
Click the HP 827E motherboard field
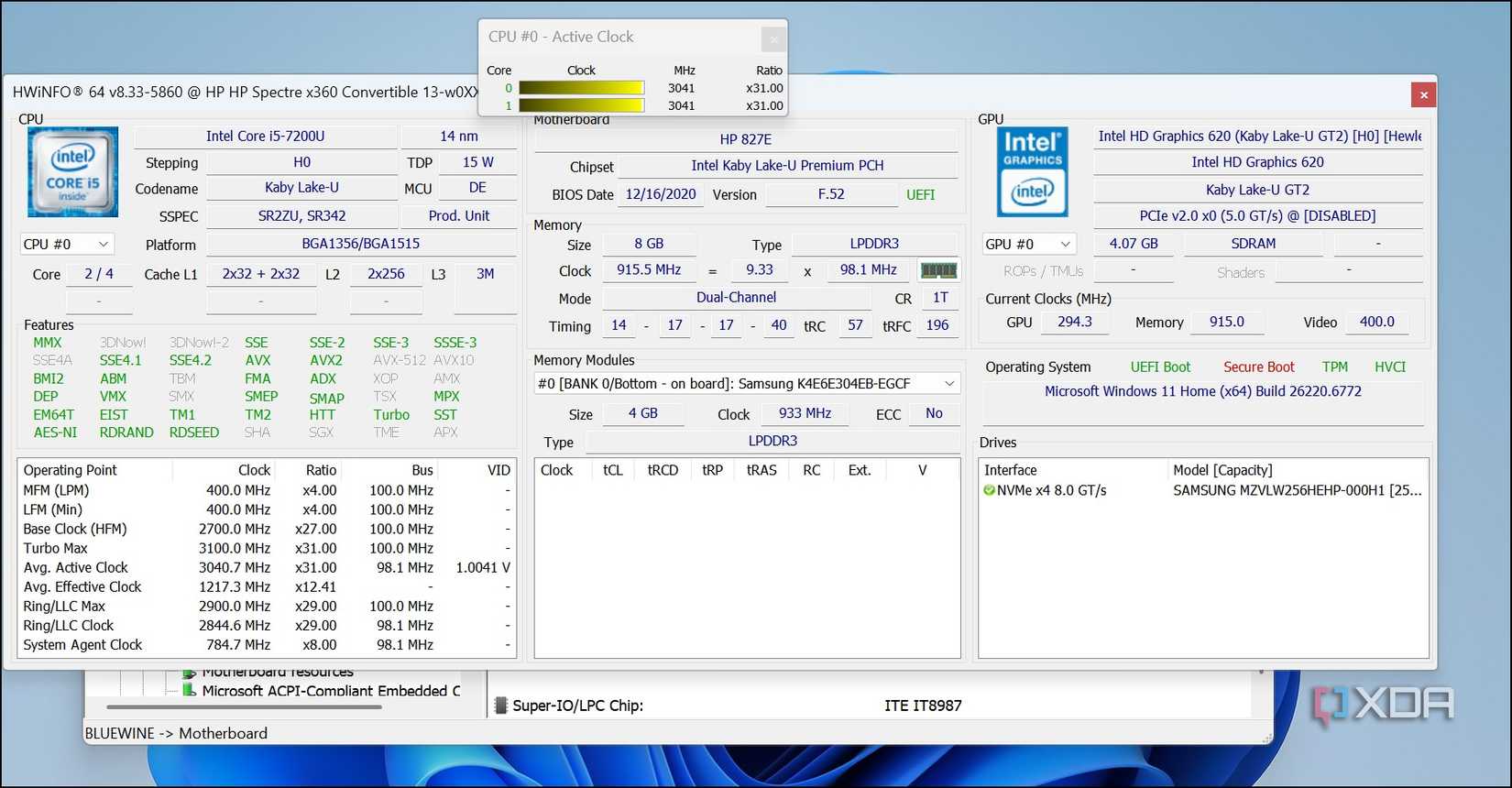click(x=746, y=139)
